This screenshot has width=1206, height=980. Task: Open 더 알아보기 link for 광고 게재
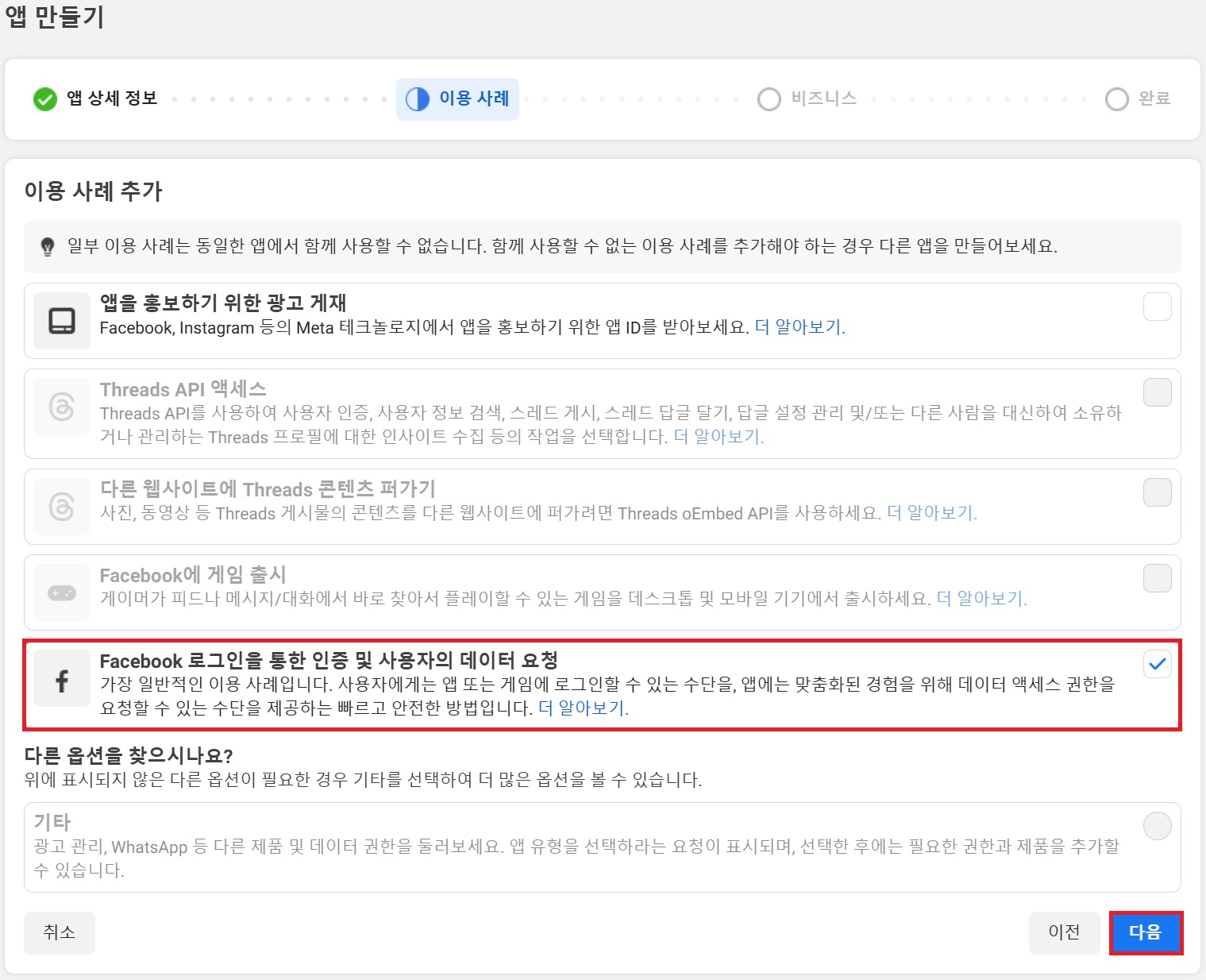click(800, 327)
